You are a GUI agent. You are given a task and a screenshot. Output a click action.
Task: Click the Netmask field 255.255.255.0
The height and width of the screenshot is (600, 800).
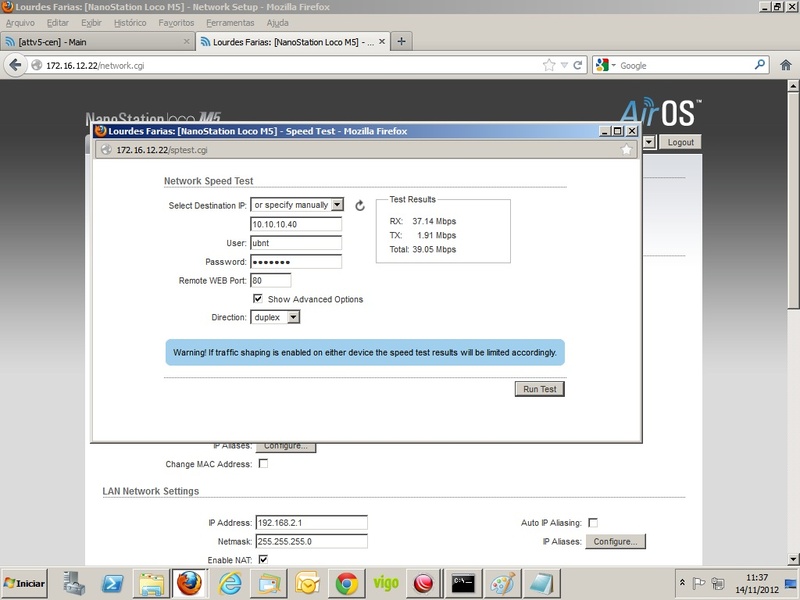pyautogui.click(x=311, y=541)
